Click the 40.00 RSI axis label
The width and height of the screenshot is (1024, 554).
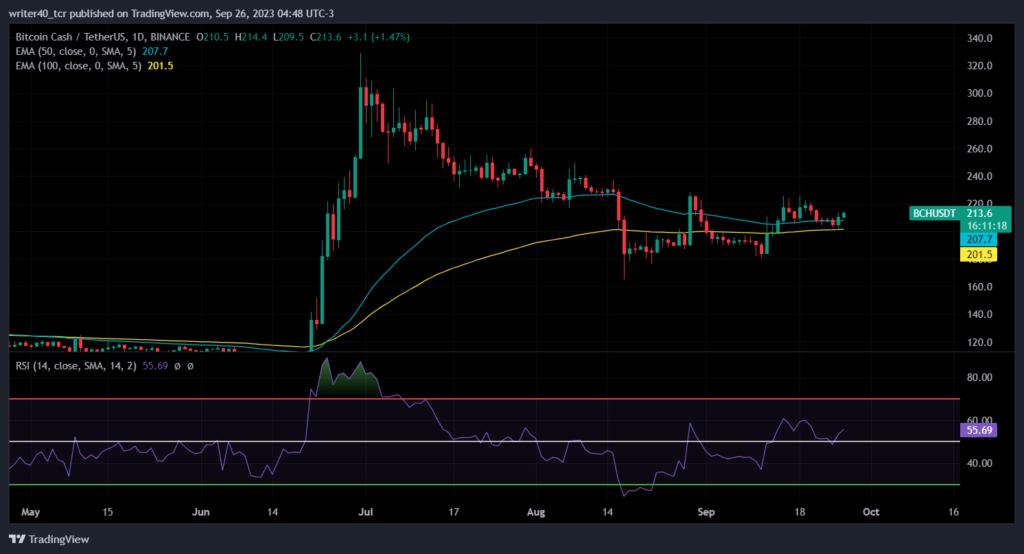(x=979, y=463)
